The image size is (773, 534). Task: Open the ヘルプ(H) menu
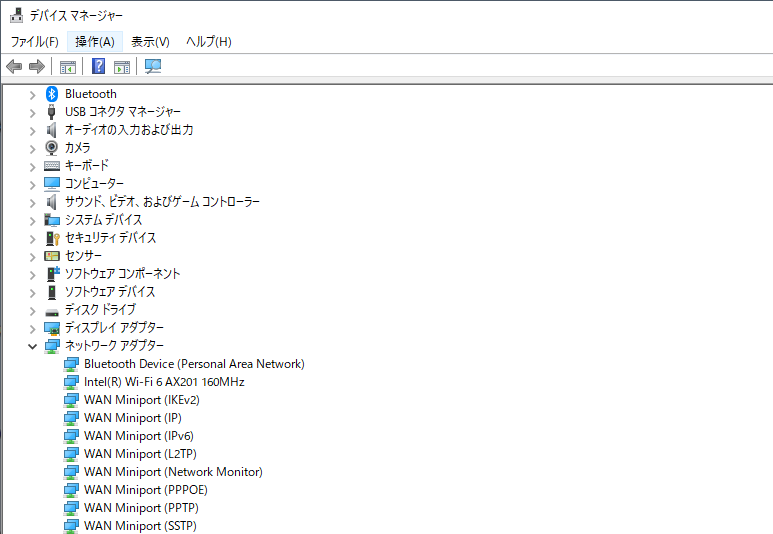[209, 41]
